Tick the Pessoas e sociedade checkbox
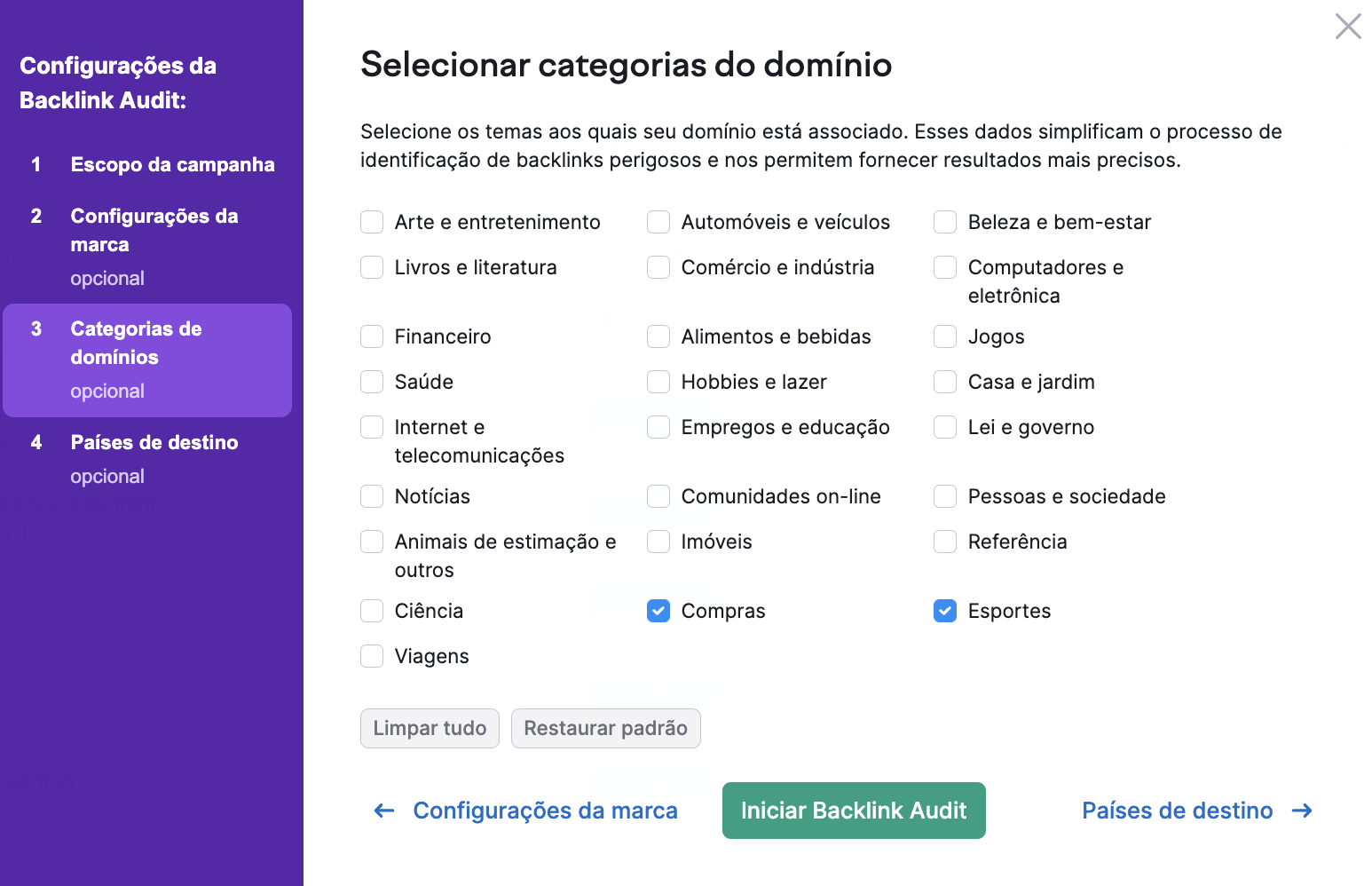1372x886 pixels. 945,496
